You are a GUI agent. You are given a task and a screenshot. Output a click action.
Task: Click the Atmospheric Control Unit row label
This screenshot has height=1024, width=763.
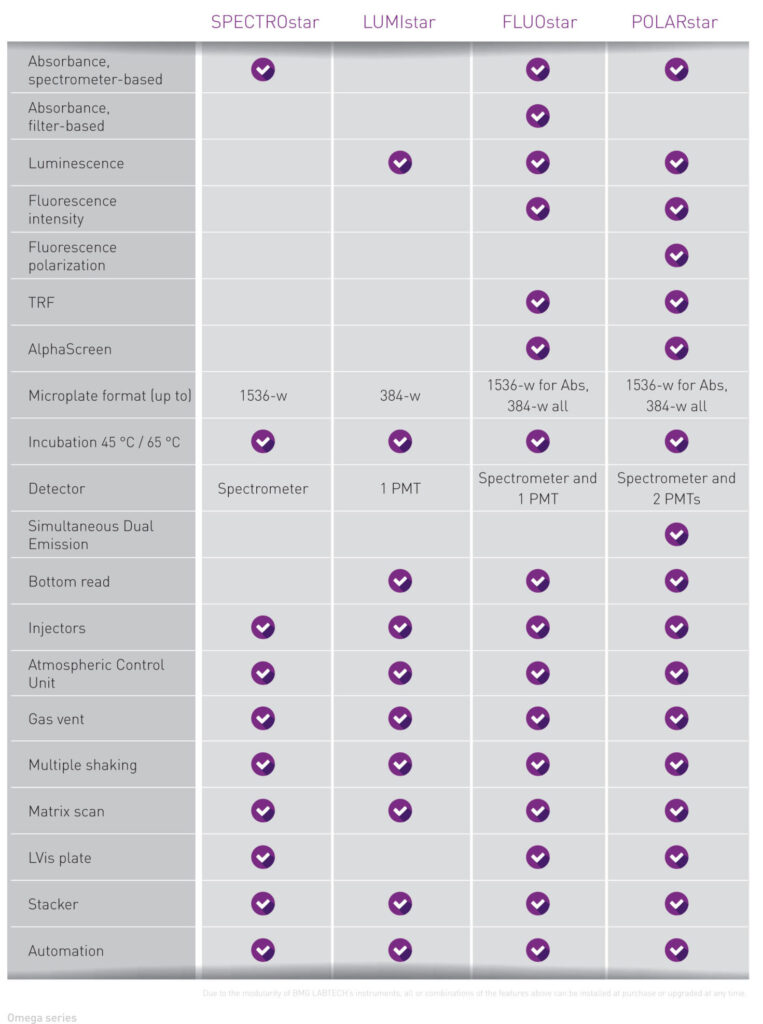click(96, 673)
